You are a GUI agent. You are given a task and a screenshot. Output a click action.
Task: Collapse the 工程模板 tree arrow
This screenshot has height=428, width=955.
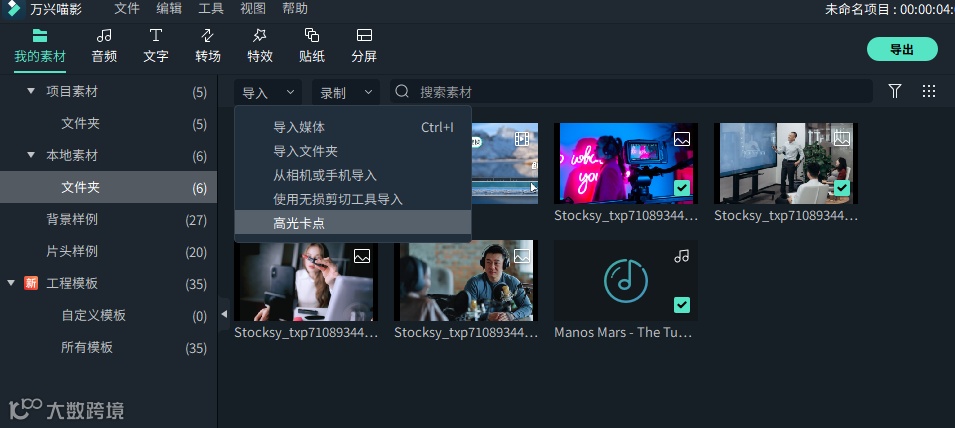coord(11,283)
